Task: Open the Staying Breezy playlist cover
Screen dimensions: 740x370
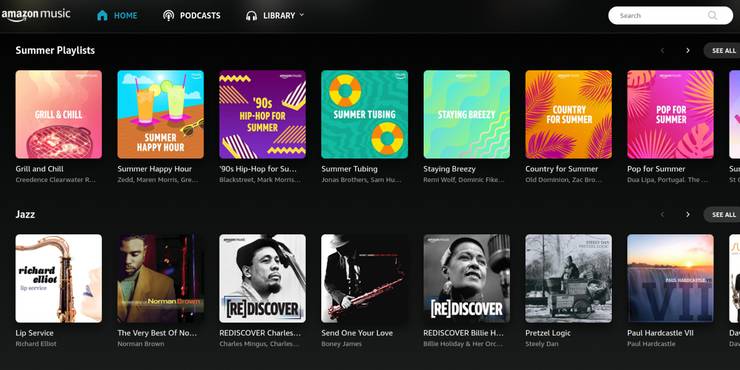Action: pyautogui.click(x=467, y=114)
